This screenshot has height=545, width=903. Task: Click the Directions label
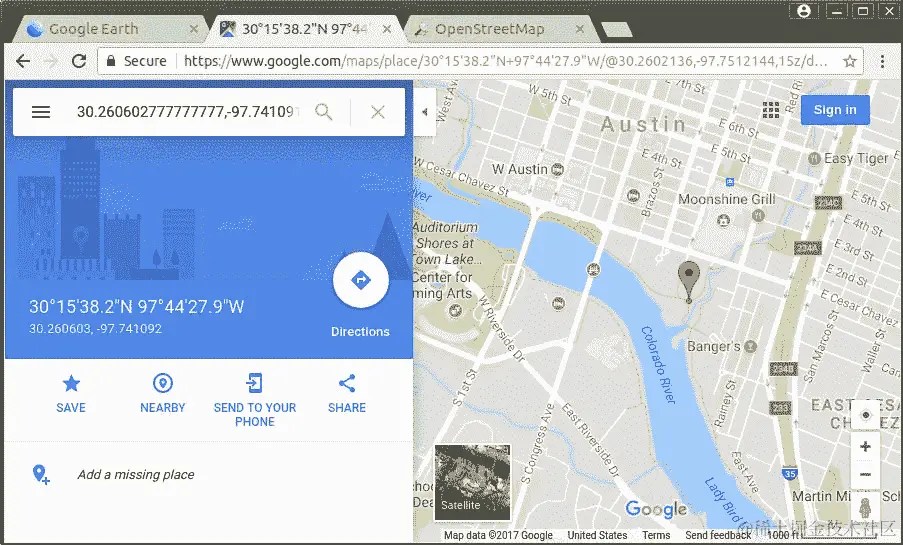pos(360,332)
